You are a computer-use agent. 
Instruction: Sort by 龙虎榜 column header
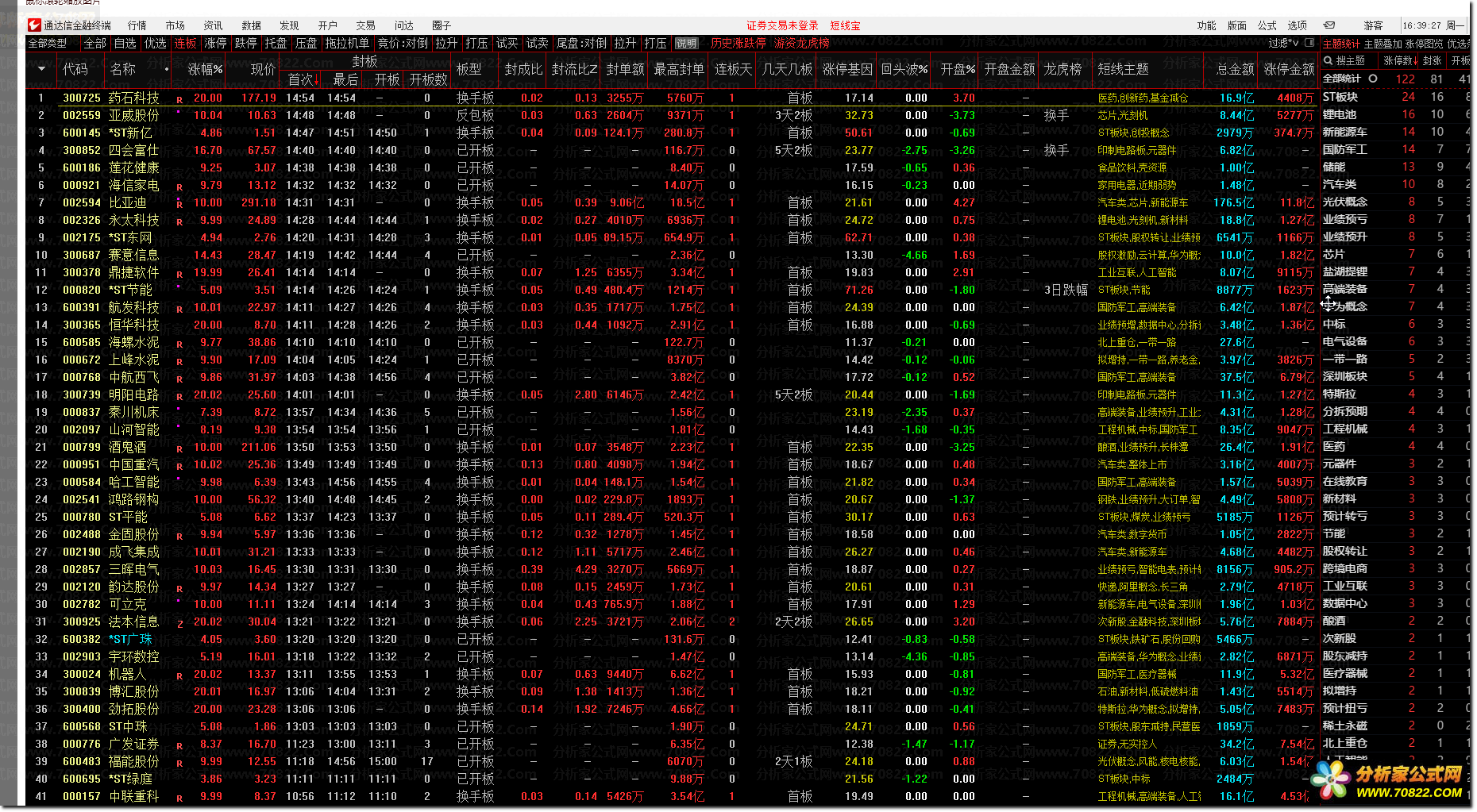click(x=1062, y=69)
